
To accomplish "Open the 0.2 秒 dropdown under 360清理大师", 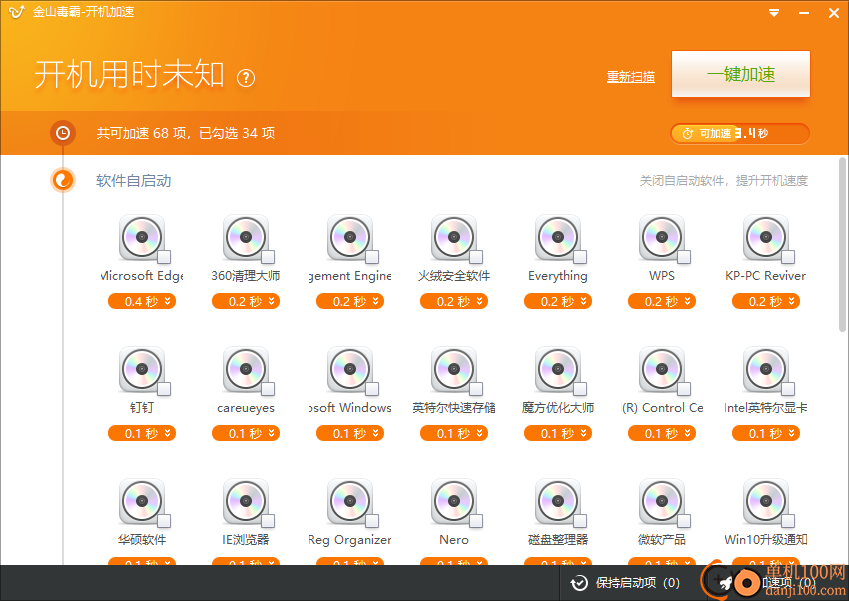I will [246, 301].
